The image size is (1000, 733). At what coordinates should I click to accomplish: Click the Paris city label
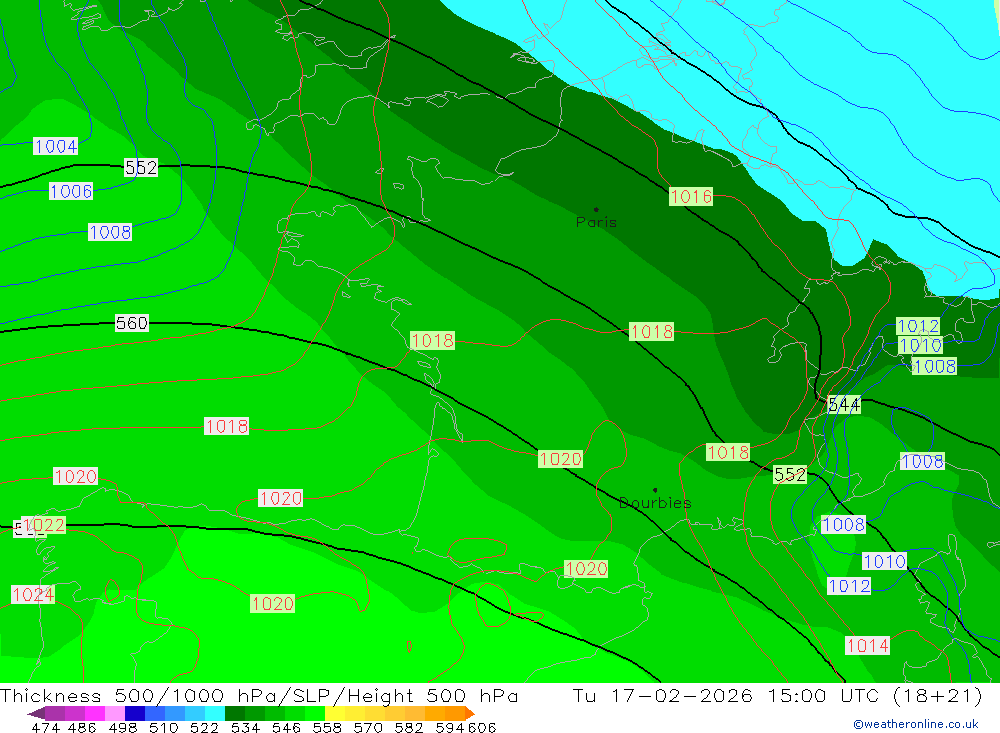596,222
